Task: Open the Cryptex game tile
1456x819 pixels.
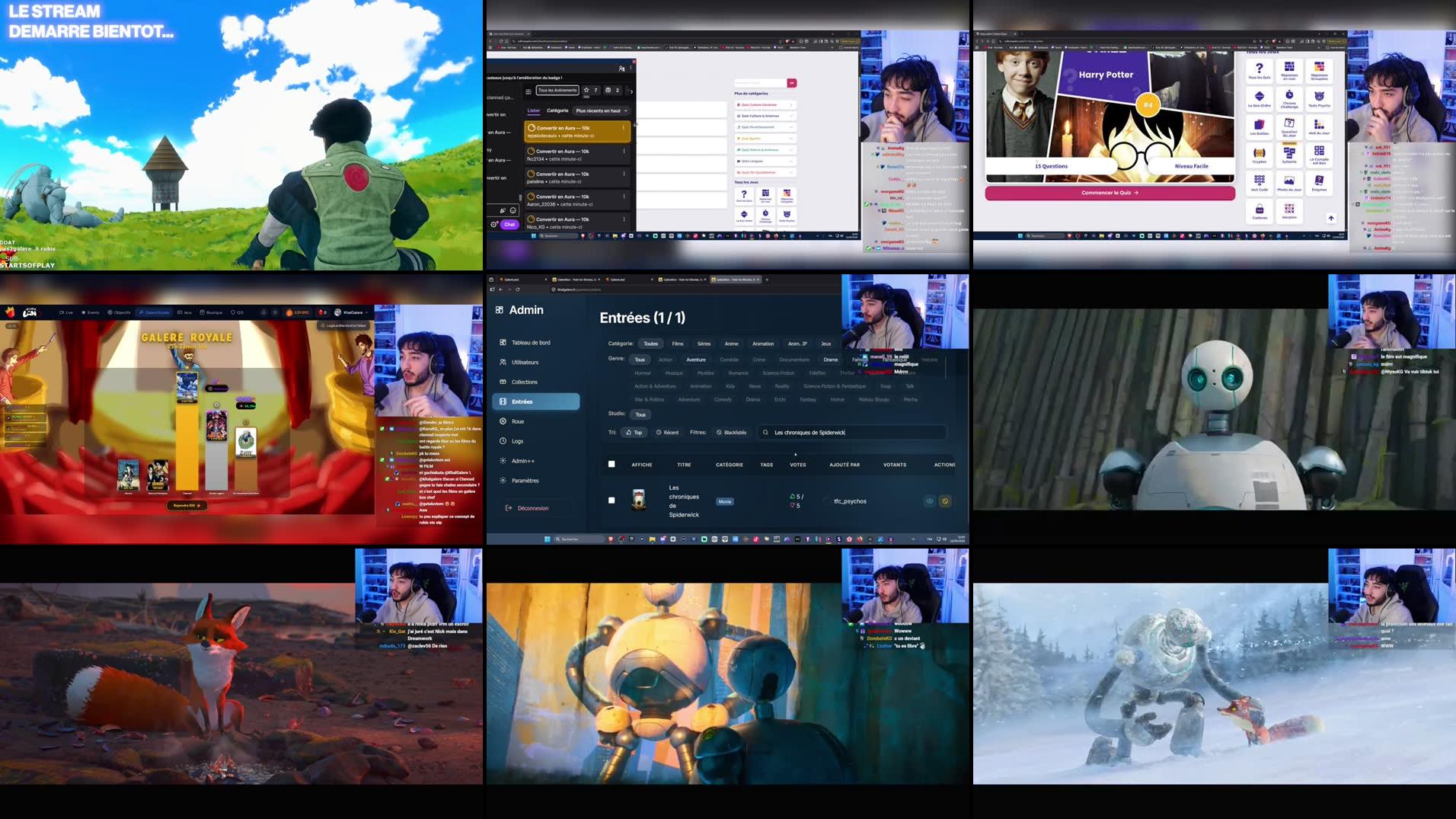Action: pos(1258,155)
